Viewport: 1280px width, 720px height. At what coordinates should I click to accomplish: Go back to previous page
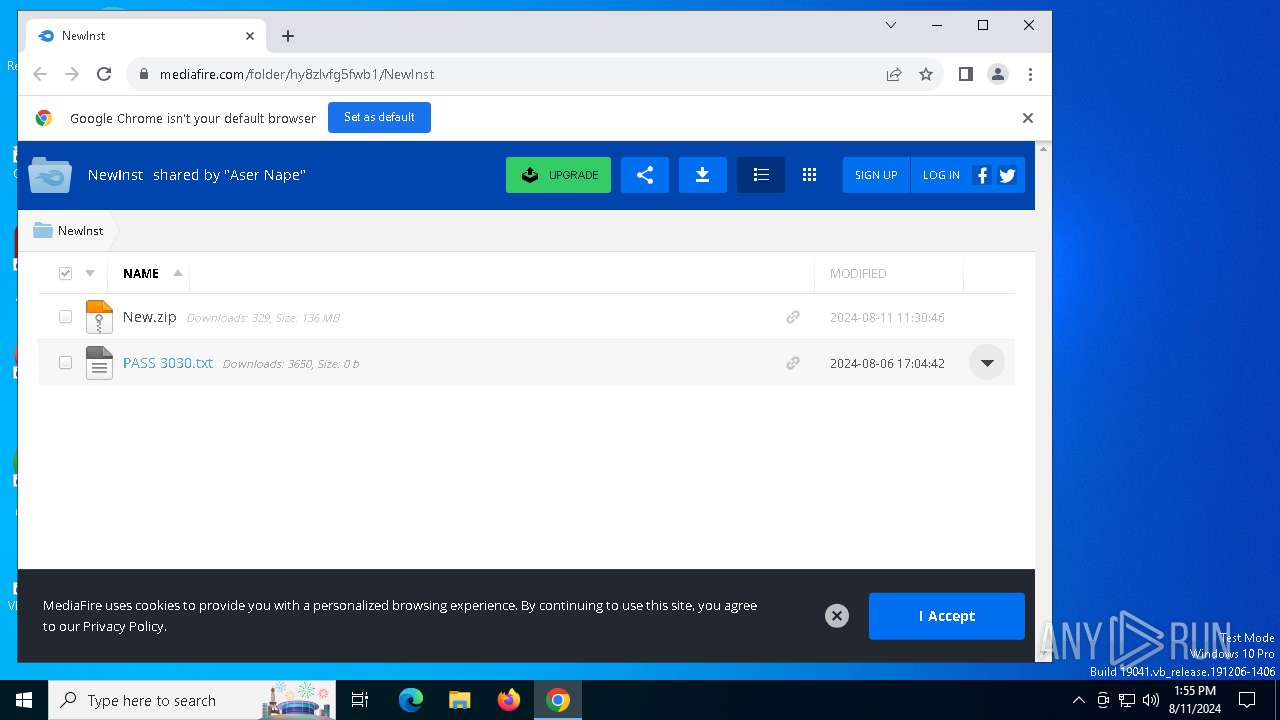click(x=40, y=74)
